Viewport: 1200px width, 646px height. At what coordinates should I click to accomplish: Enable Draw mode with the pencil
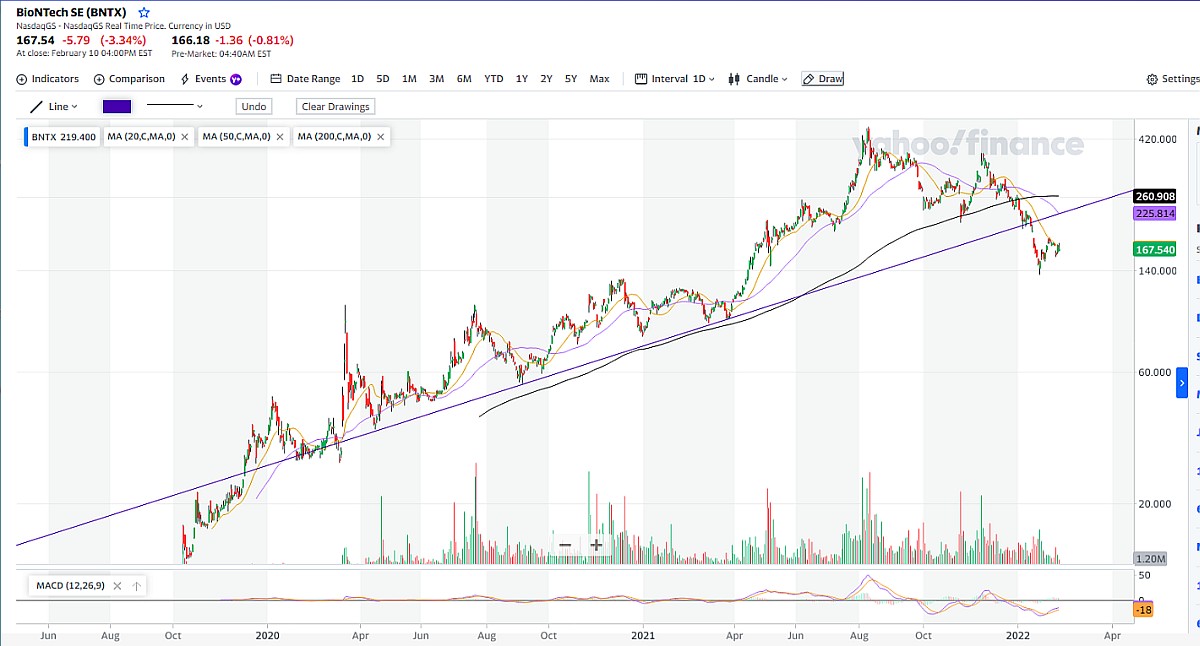tap(821, 78)
